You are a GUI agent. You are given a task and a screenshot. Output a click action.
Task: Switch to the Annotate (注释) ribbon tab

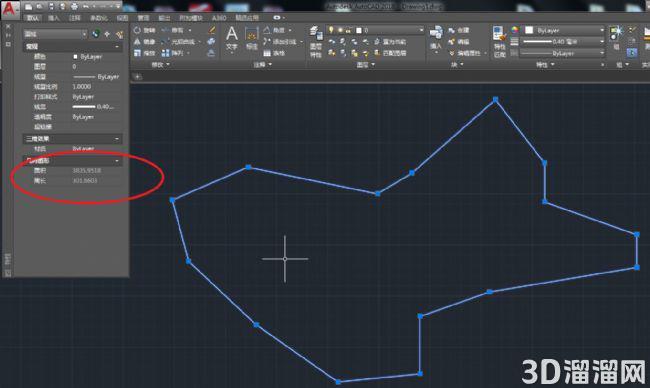pyautogui.click(x=75, y=18)
